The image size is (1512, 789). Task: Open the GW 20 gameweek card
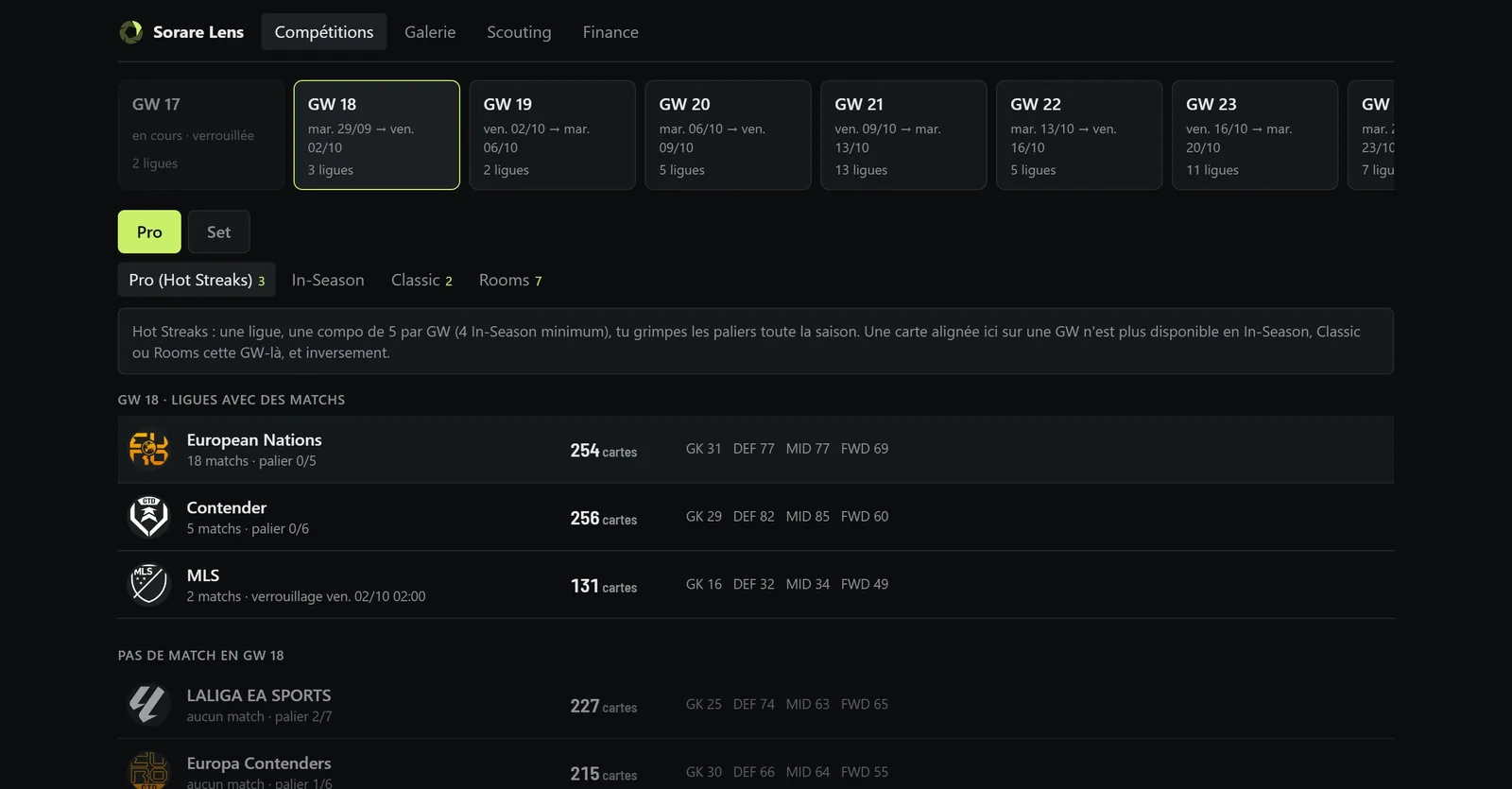pyautogui.click(x=729, y=135)
